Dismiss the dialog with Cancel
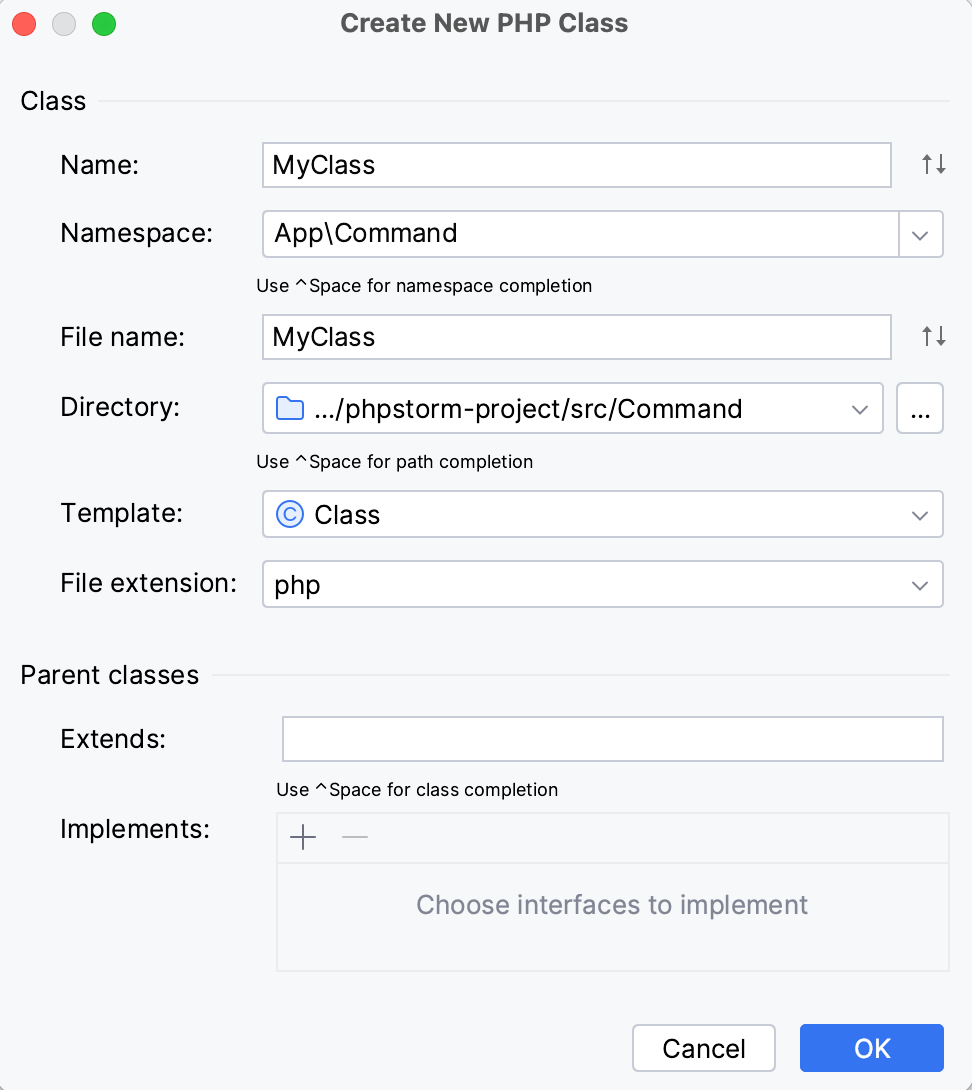Screen dimensions: 972x1090 coord(703,1048)
